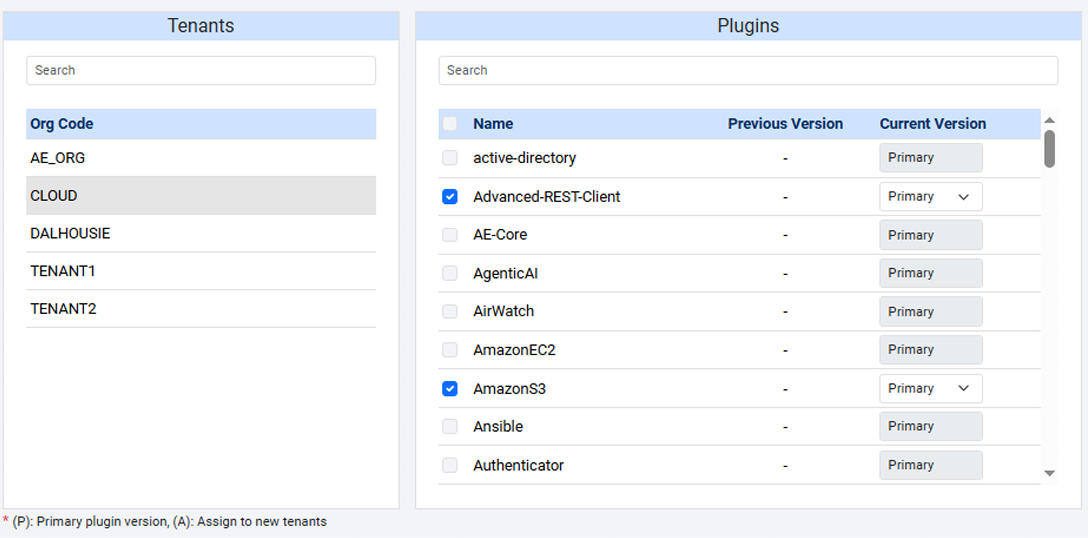
Task: Click the AgenticAI plugin name
Action: point(505,273)
